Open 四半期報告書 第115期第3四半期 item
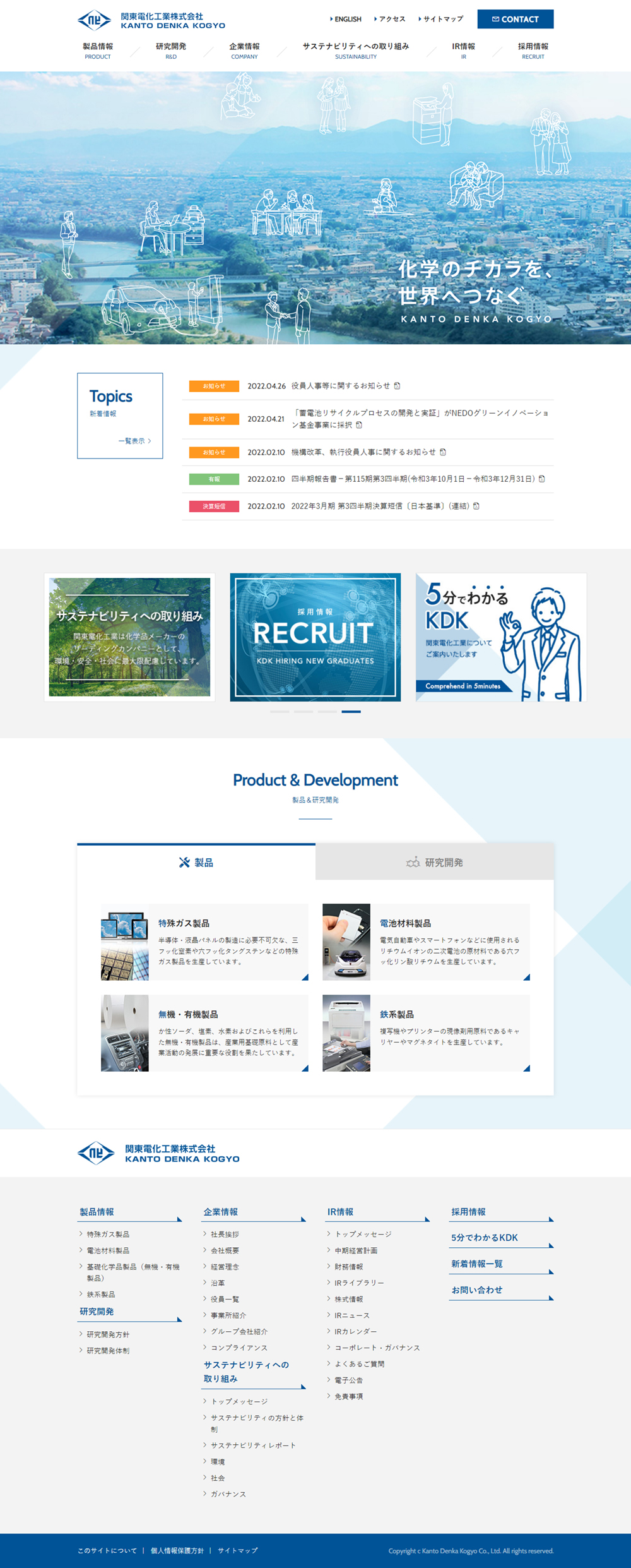631x1568 pixels. [413, 479]
